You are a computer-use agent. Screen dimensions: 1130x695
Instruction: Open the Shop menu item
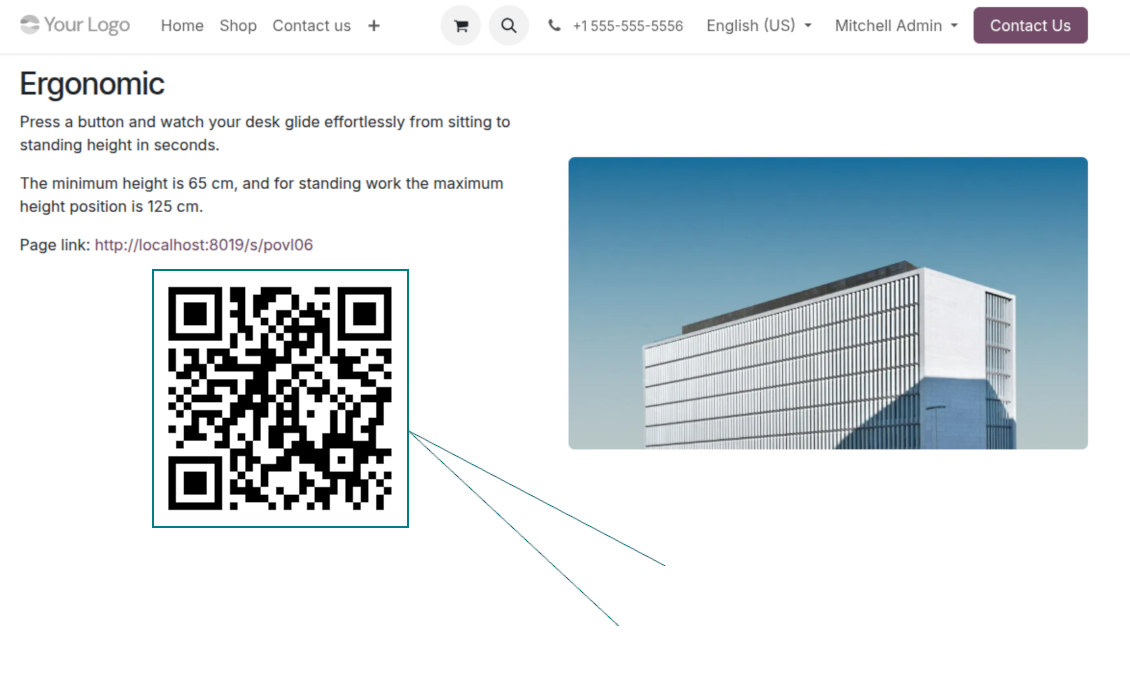click(x=238, y=26)
